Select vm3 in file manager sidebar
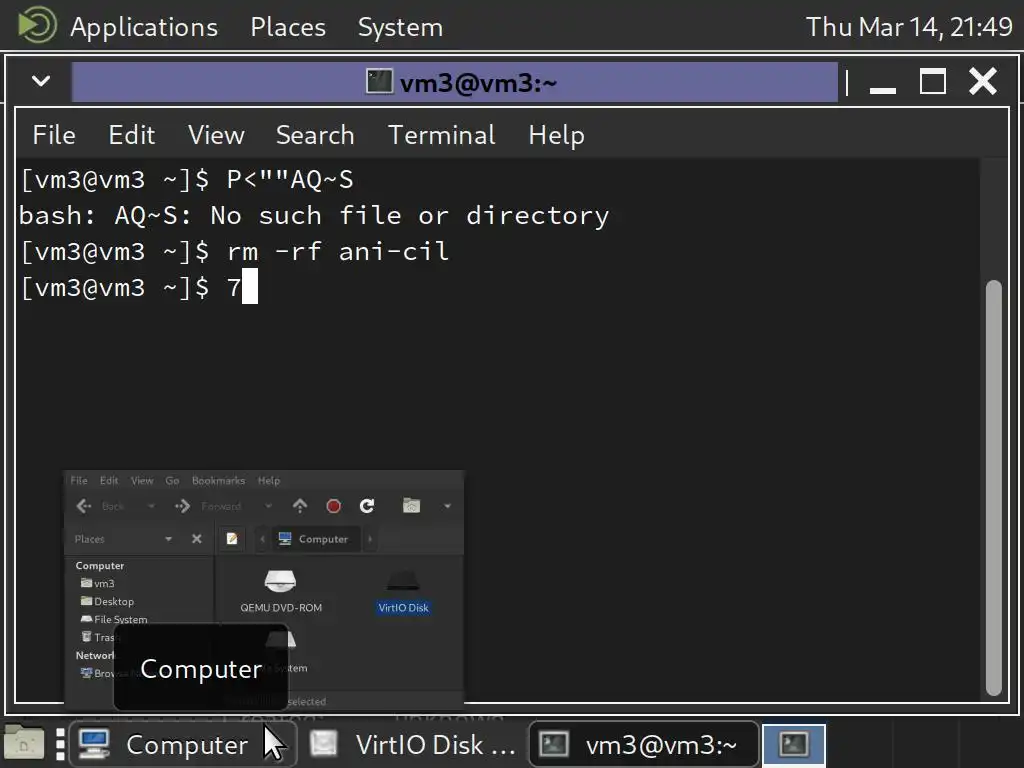 click(97, 583)
